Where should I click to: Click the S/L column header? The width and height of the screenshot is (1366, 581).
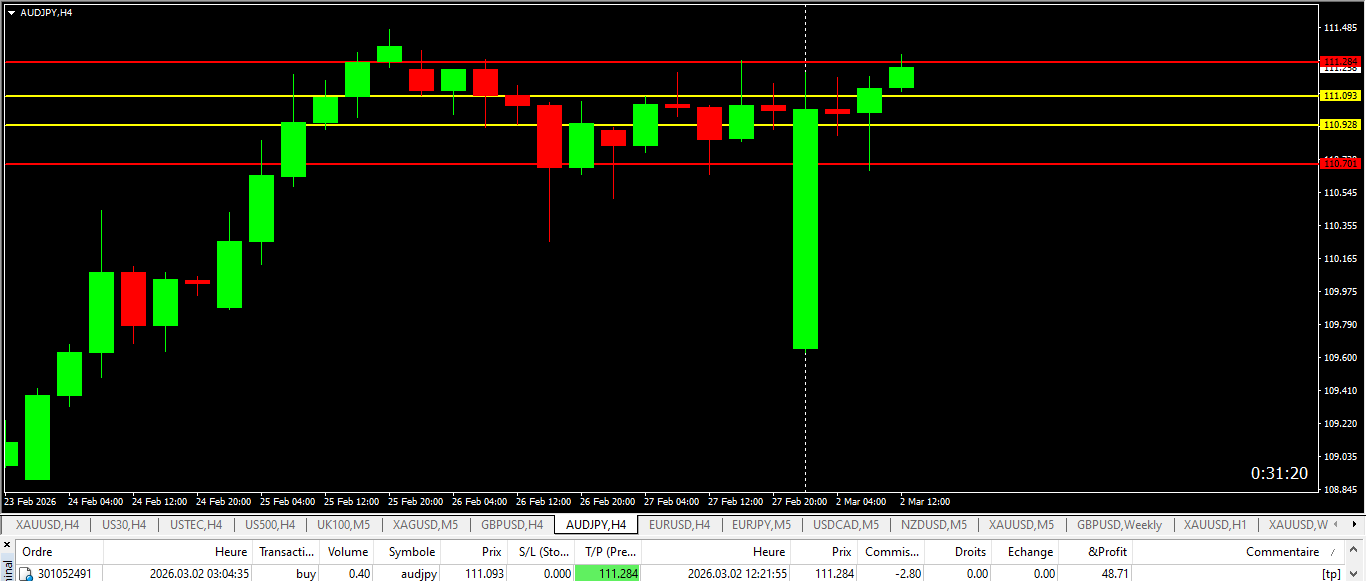[x=540, y=552]
